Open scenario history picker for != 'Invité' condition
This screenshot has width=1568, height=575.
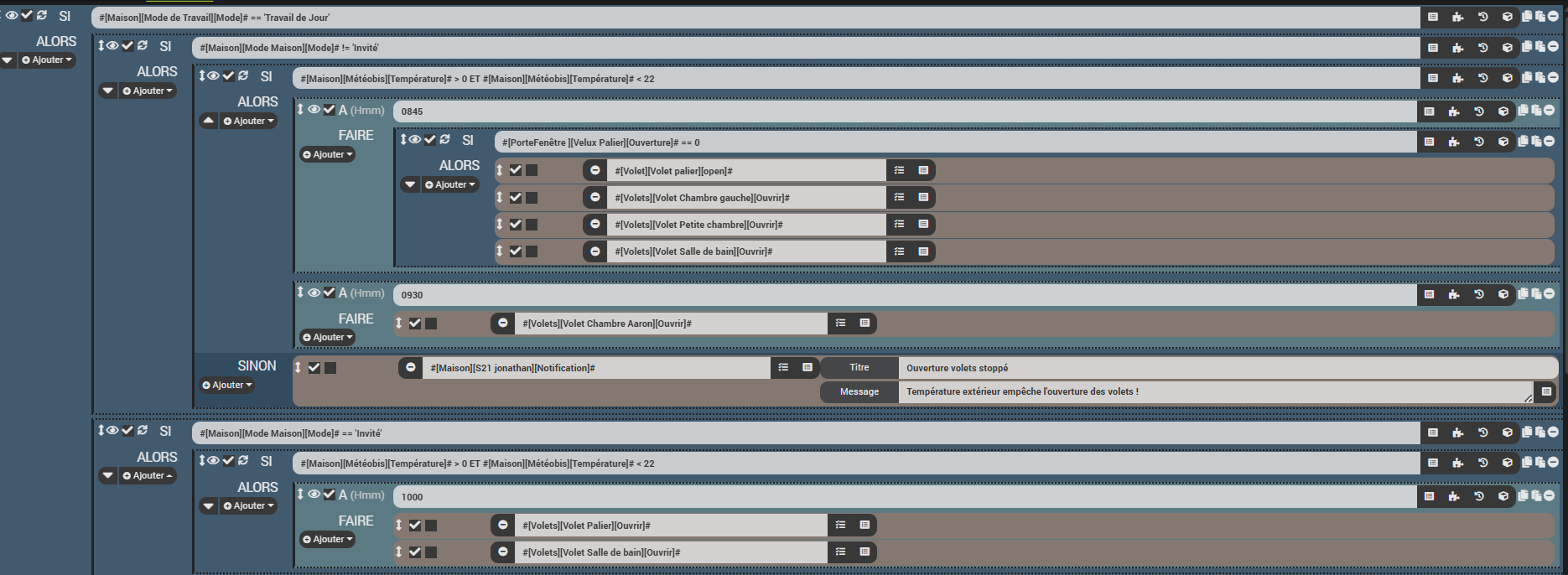[1482, 48]
